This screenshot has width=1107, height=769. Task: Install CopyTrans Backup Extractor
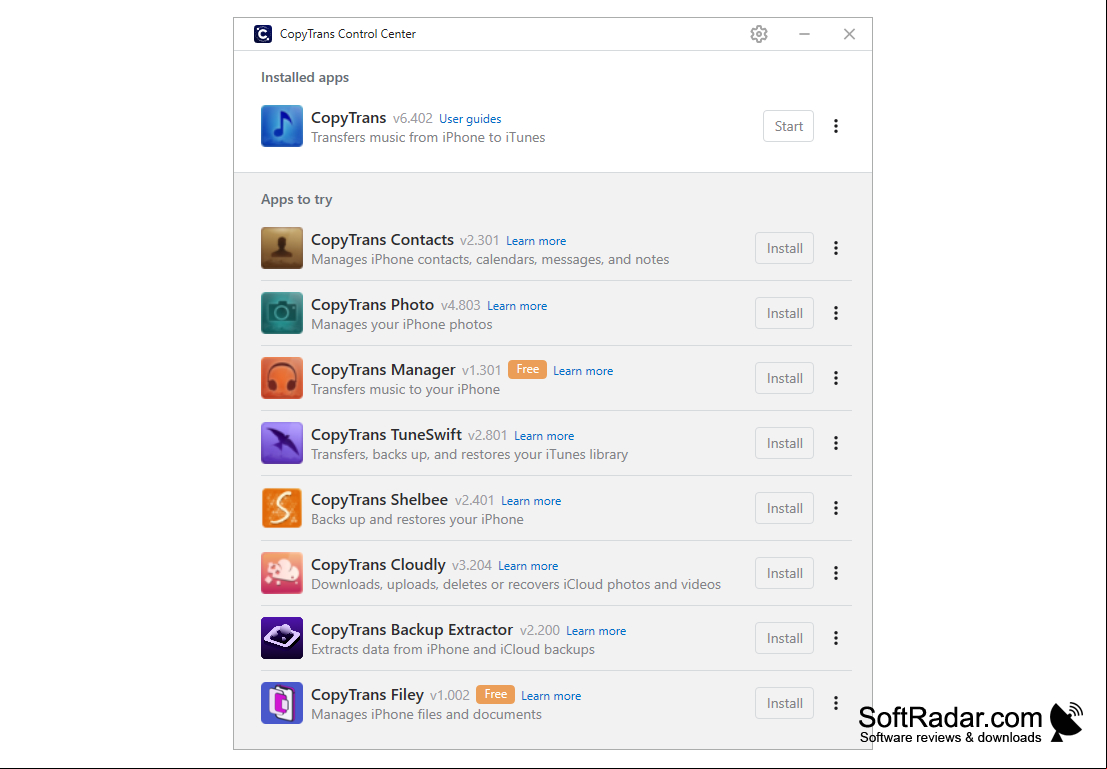(784, 638)
